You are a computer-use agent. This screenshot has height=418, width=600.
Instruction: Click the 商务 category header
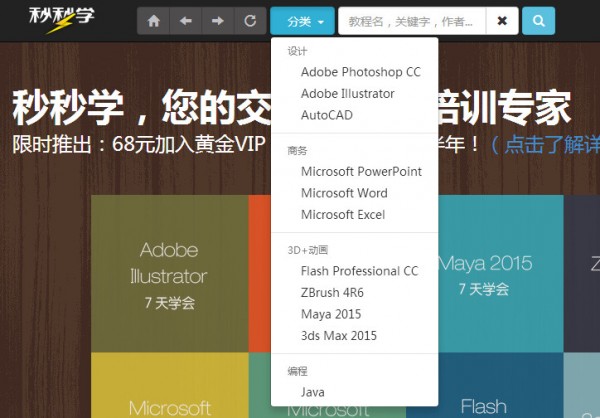point(297,151)
